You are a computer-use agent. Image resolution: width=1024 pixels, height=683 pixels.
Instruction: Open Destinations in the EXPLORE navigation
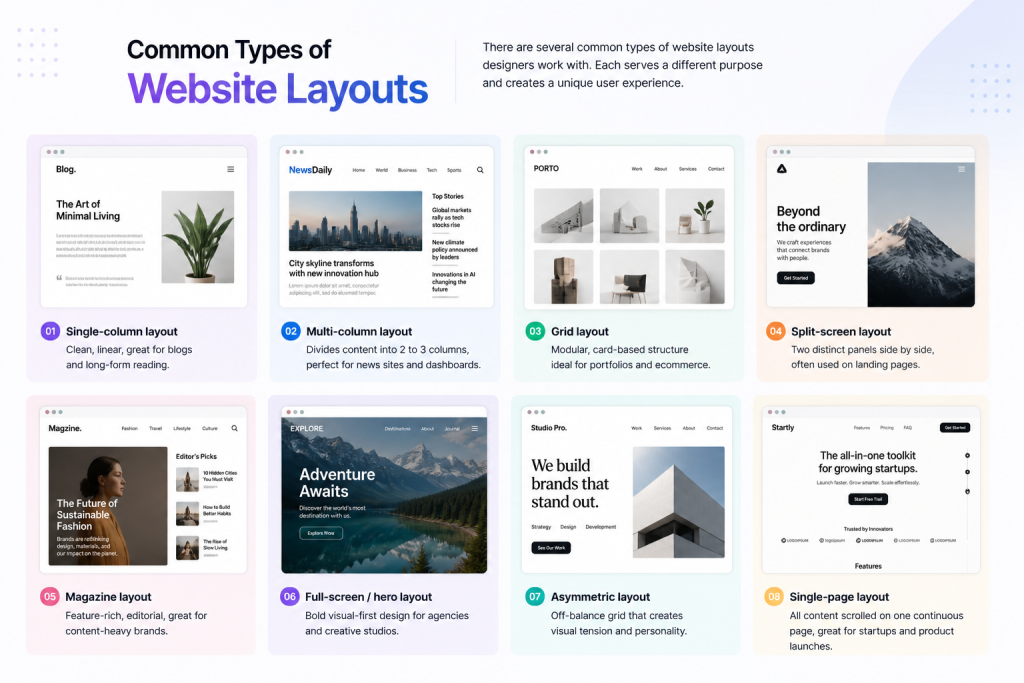(397, 429)
